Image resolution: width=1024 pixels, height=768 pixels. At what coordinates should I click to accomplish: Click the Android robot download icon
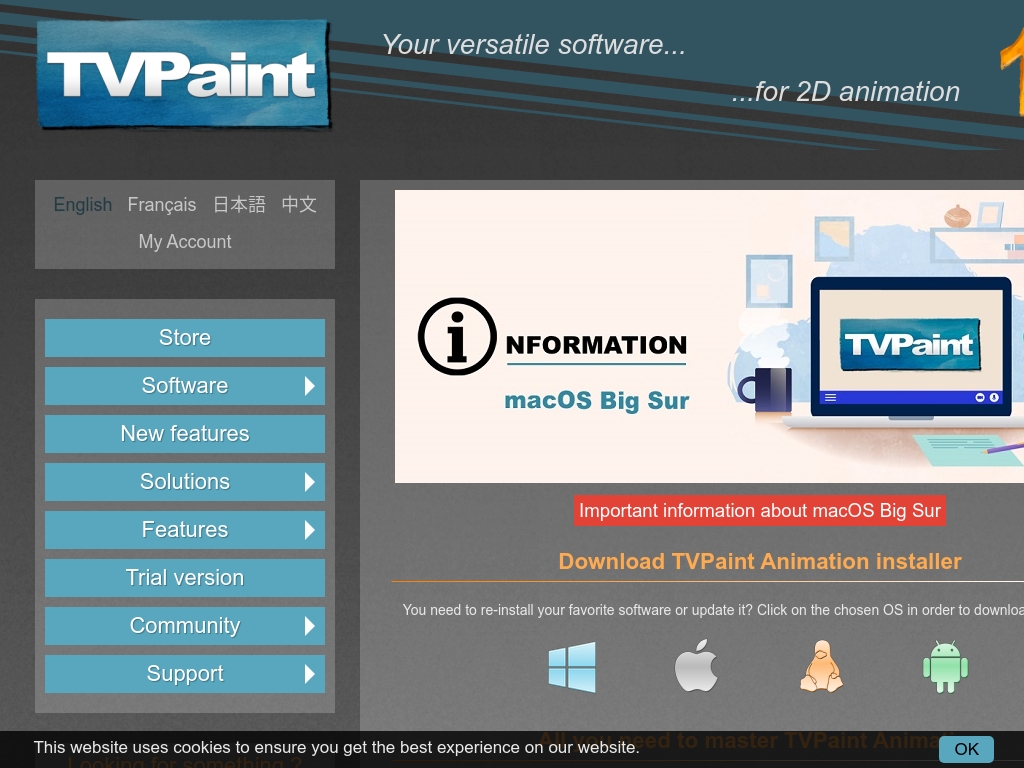click(945, 667)
